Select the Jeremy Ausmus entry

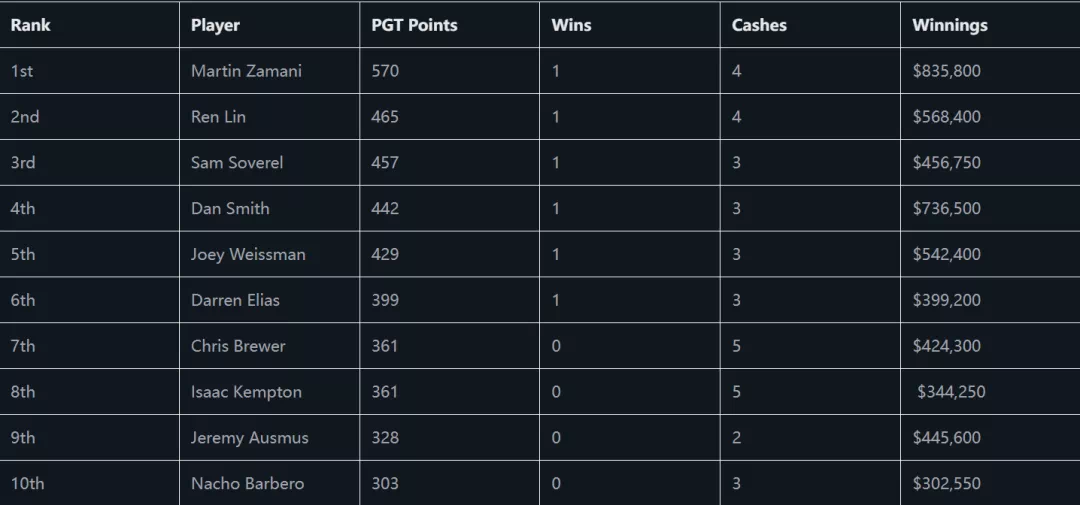point(250,438)
